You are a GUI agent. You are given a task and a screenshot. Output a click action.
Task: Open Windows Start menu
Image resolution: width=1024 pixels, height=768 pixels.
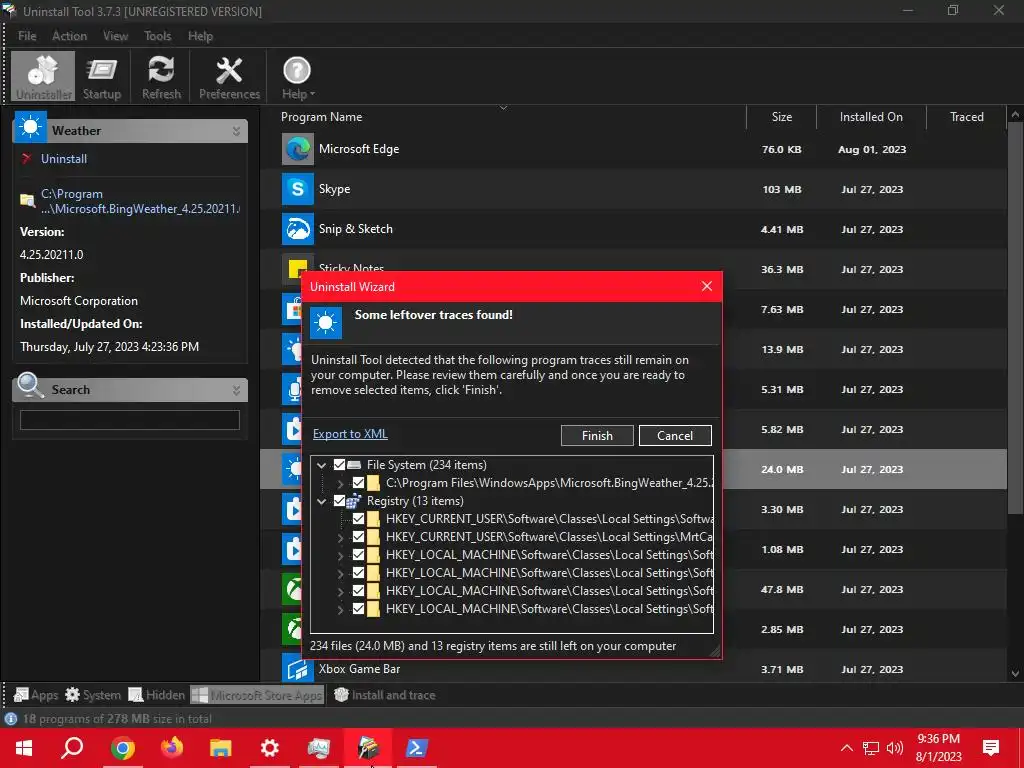[24, 748]
